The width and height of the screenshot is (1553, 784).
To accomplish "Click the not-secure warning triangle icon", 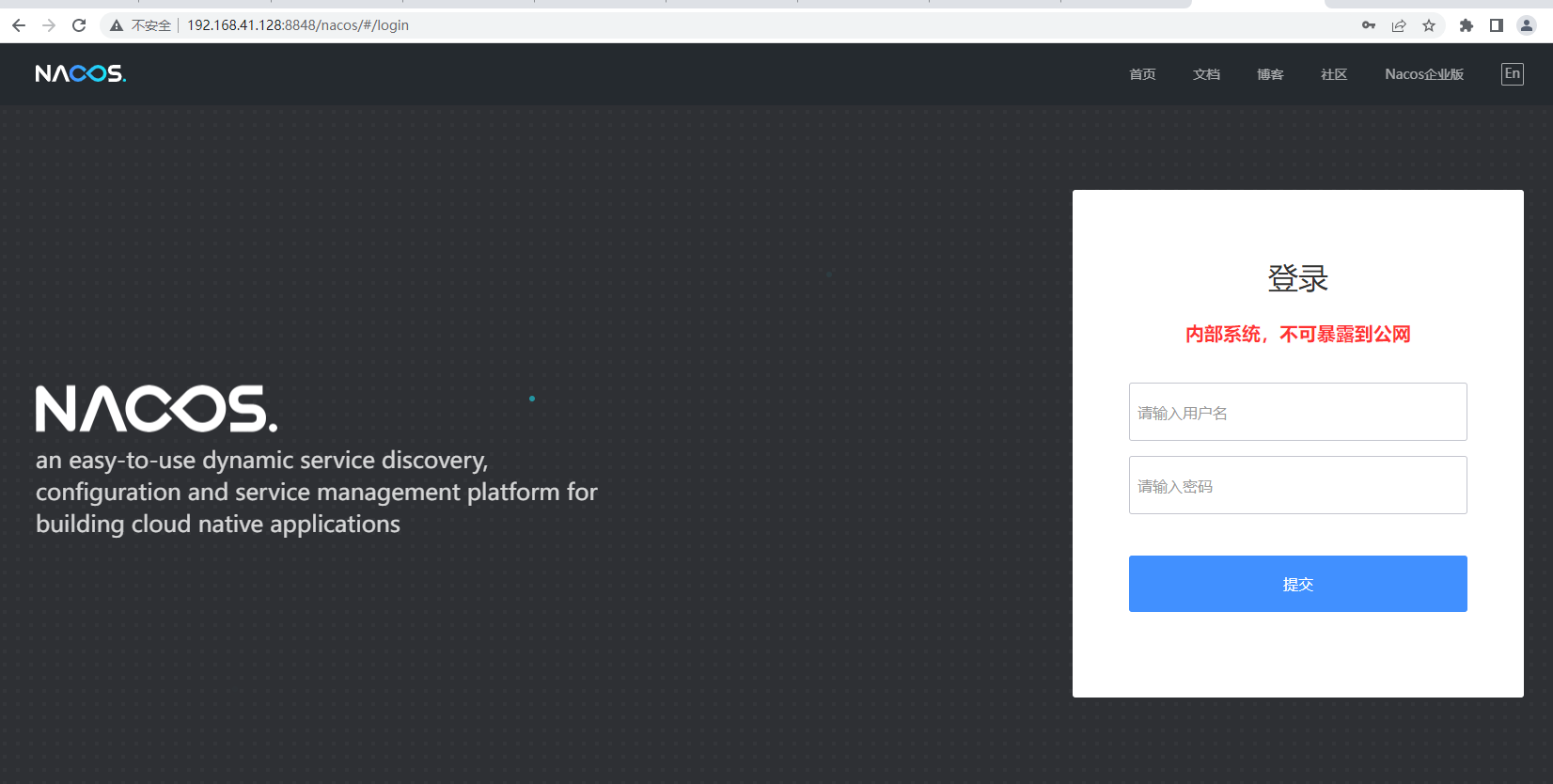I will click(x=117, y=25).
